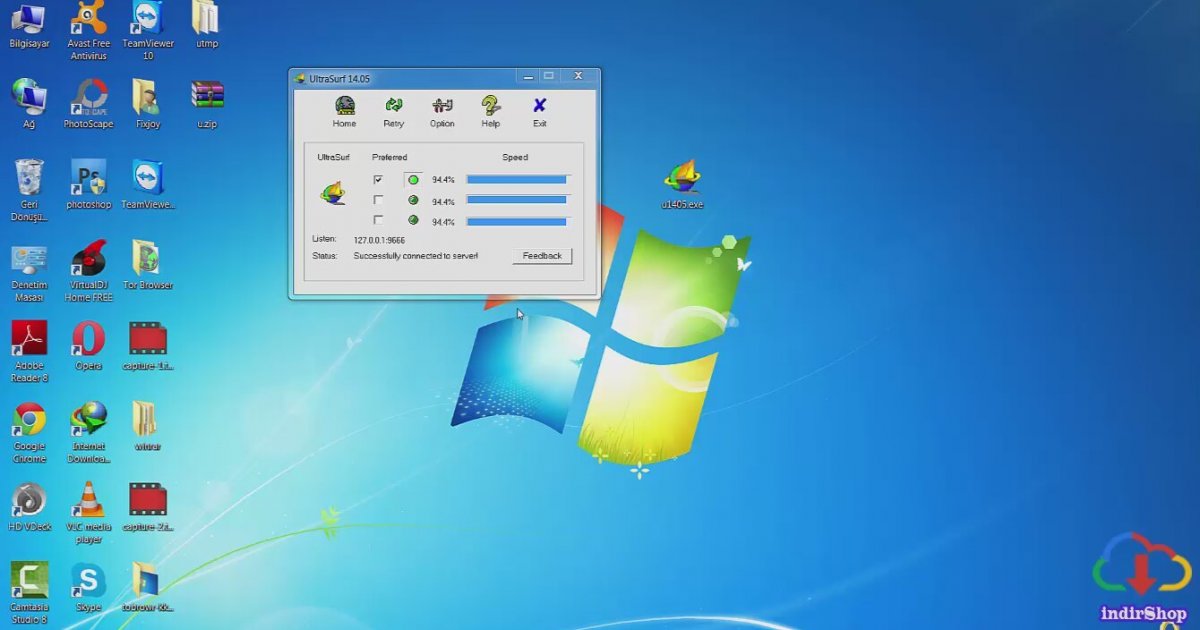
Task: Click the speed bar of the checked server row
Action: pyautogui.click(x=518, y=180)
